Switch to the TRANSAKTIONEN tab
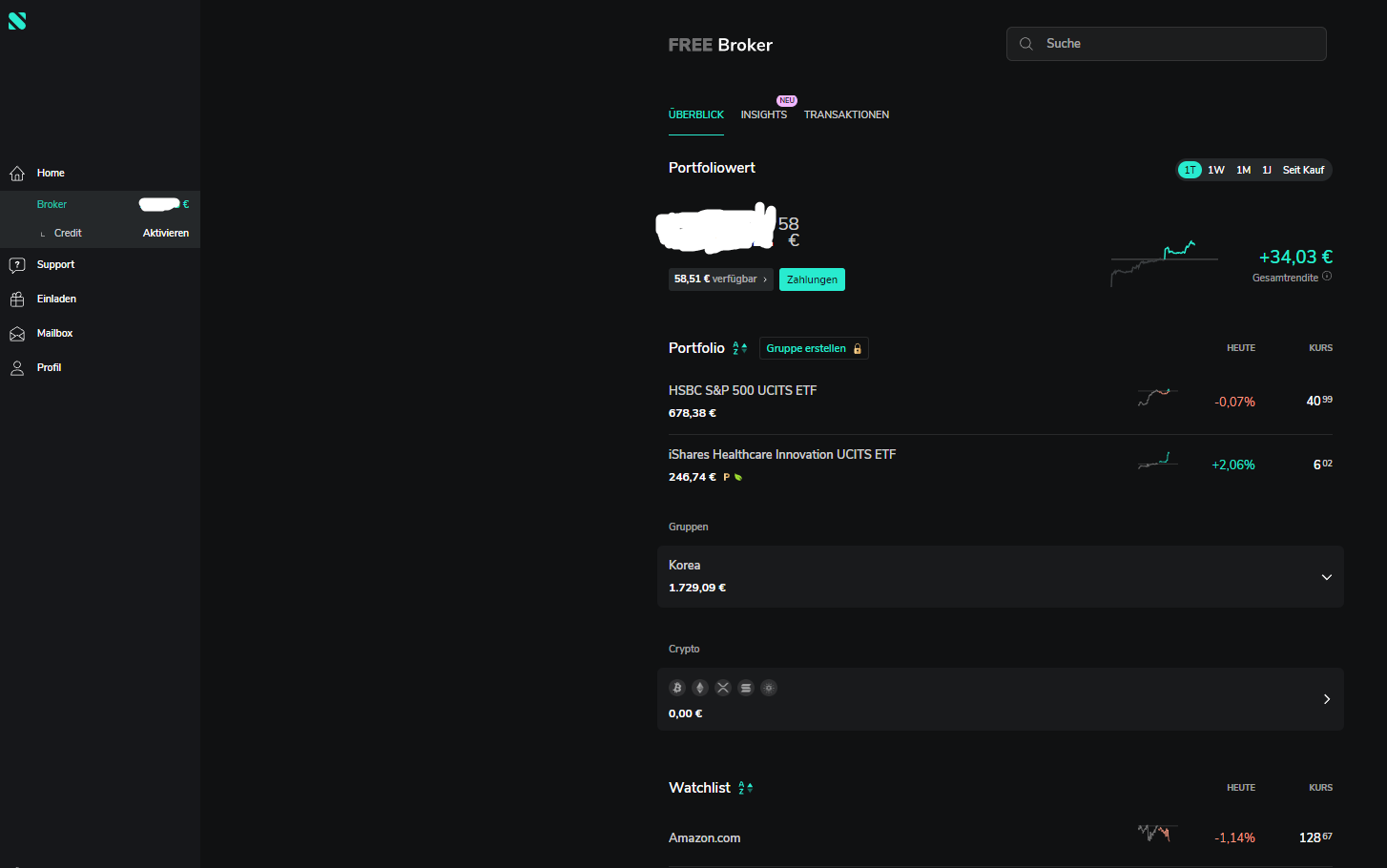Screen dimensions: 1387x868 tap(846, 114)
